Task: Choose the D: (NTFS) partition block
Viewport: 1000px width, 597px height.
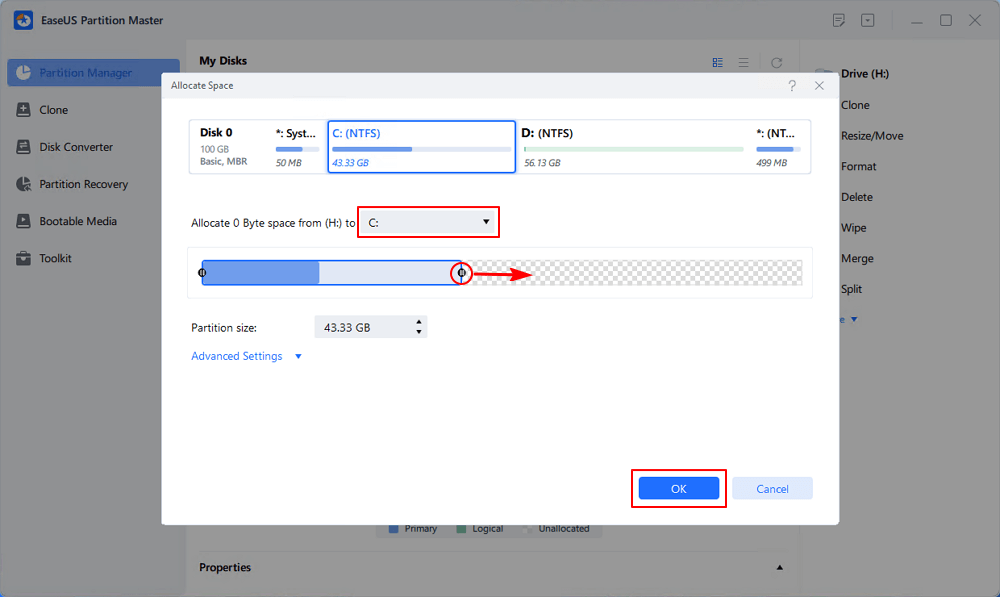Action: coord(633,147)
